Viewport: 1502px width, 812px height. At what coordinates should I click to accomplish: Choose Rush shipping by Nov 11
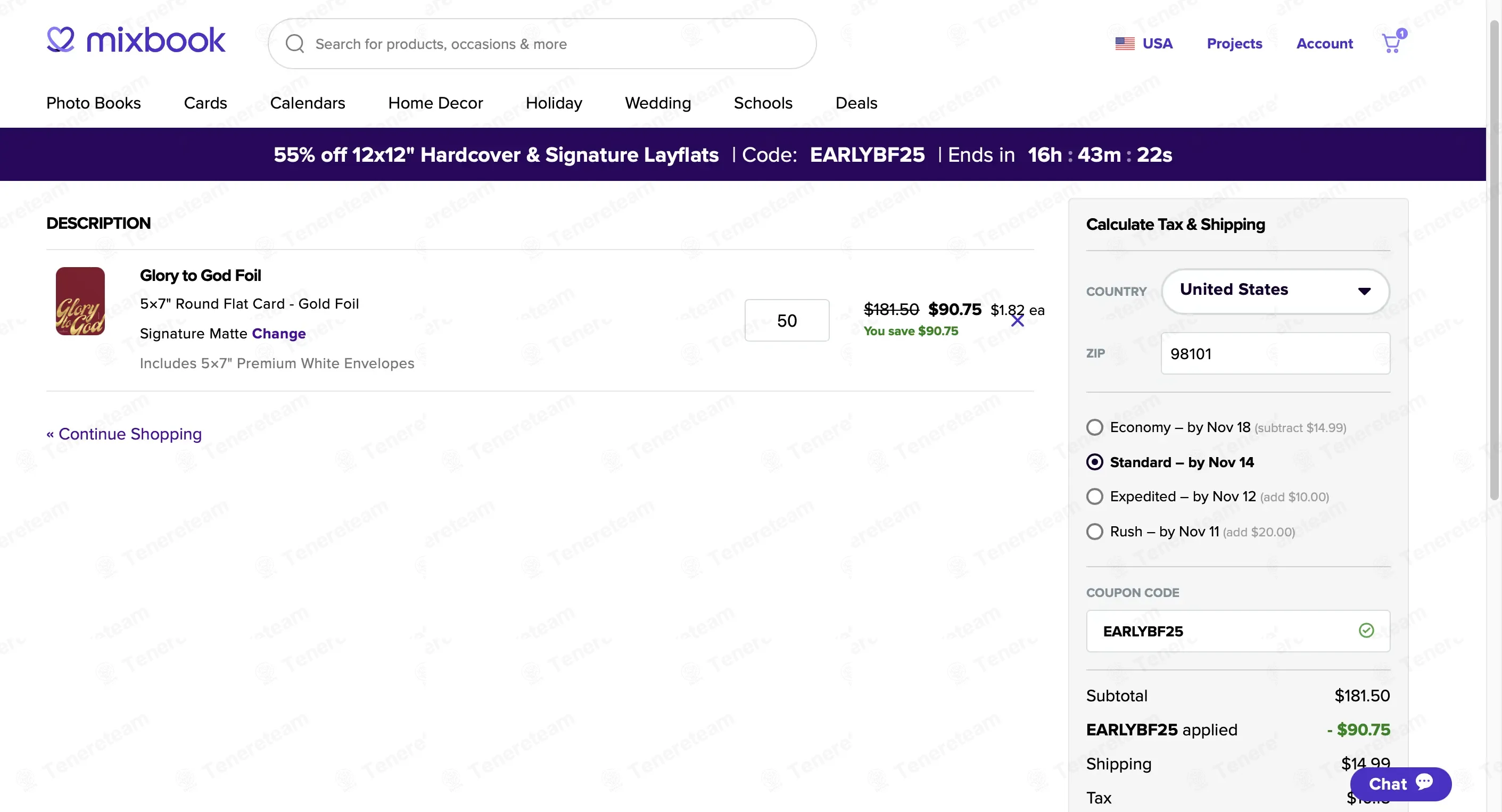(x=1095, y=532)
